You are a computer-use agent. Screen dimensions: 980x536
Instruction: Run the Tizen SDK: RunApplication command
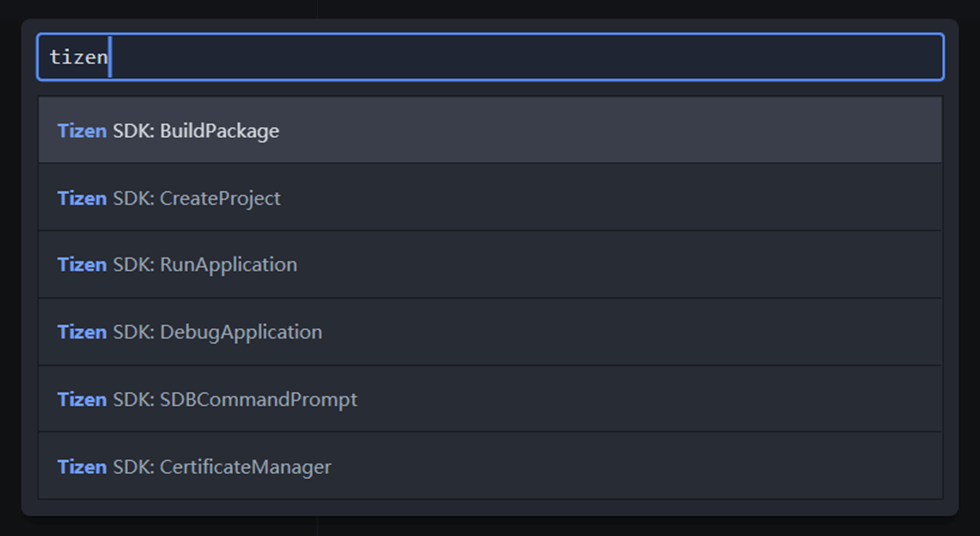pyautogui.click(x=490, y=264)
